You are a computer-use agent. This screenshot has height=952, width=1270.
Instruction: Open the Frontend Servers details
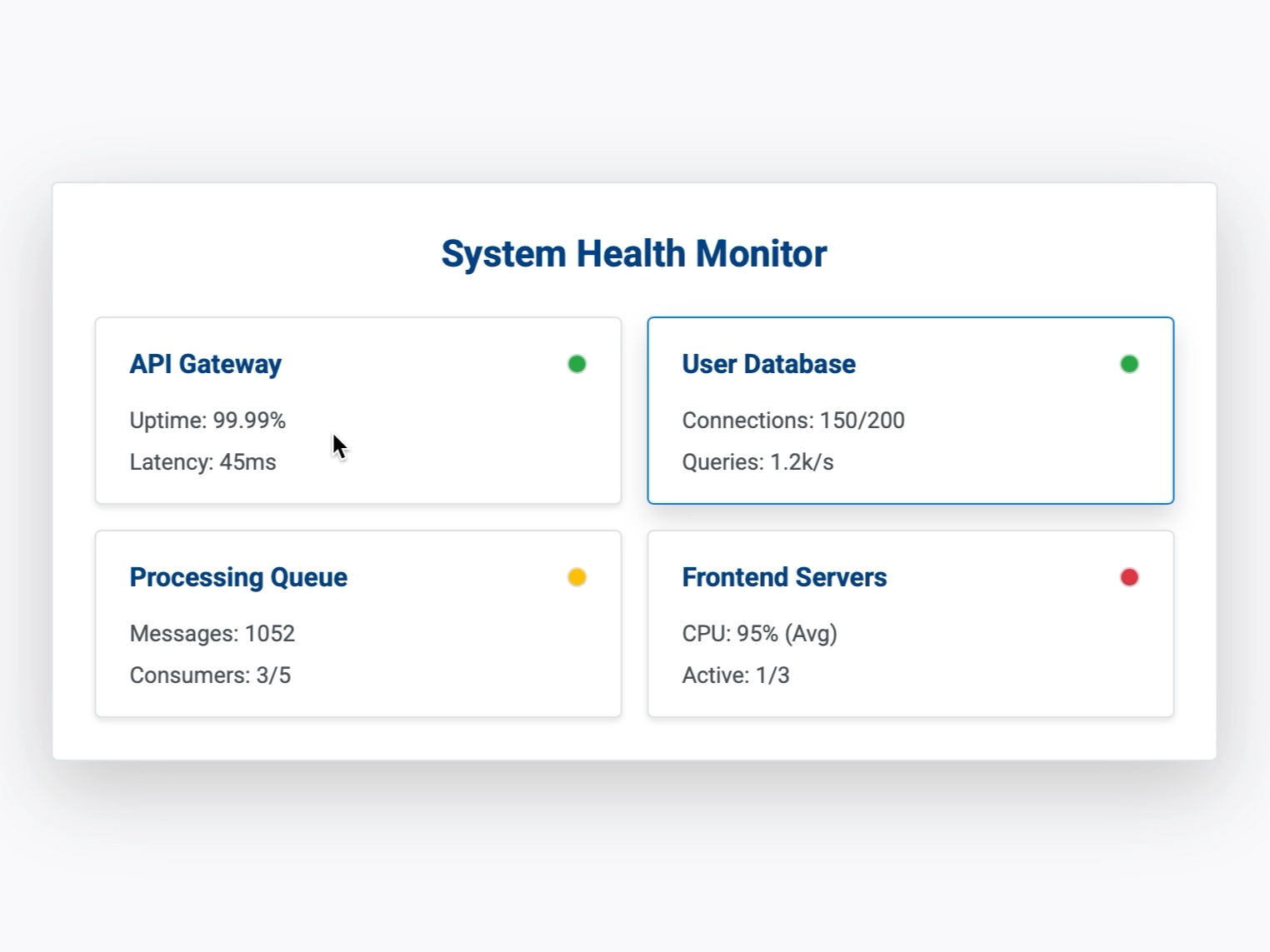[783, 576]
